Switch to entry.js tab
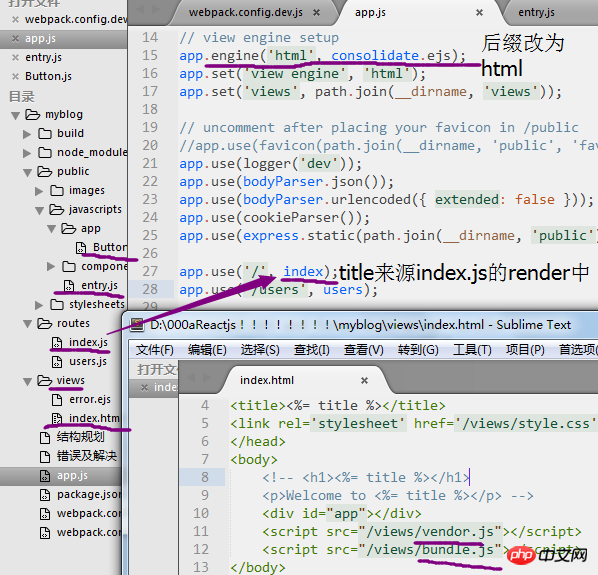Screen dimensions: 598x575 click(536, 13)
